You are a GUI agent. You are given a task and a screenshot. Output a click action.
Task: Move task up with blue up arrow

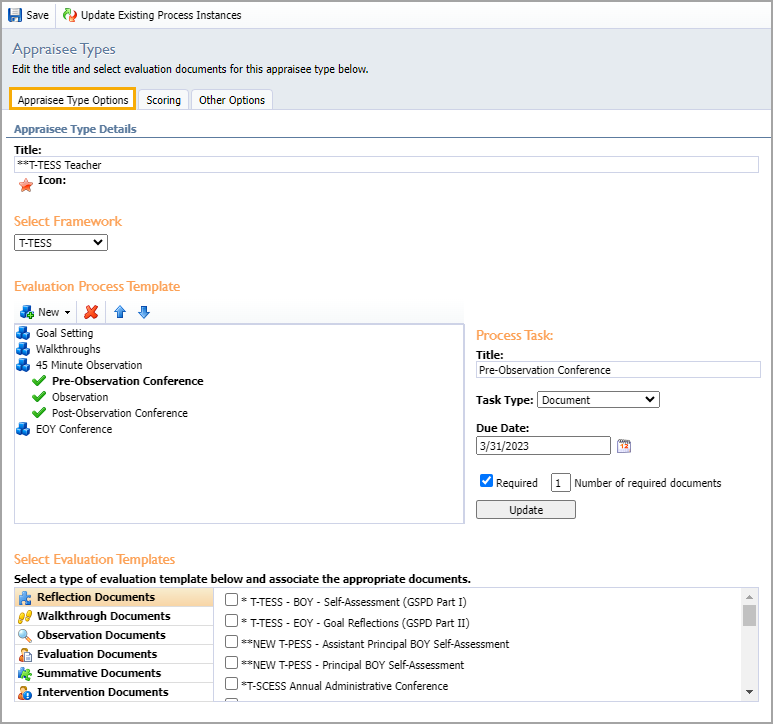click(x=120, y=312)
